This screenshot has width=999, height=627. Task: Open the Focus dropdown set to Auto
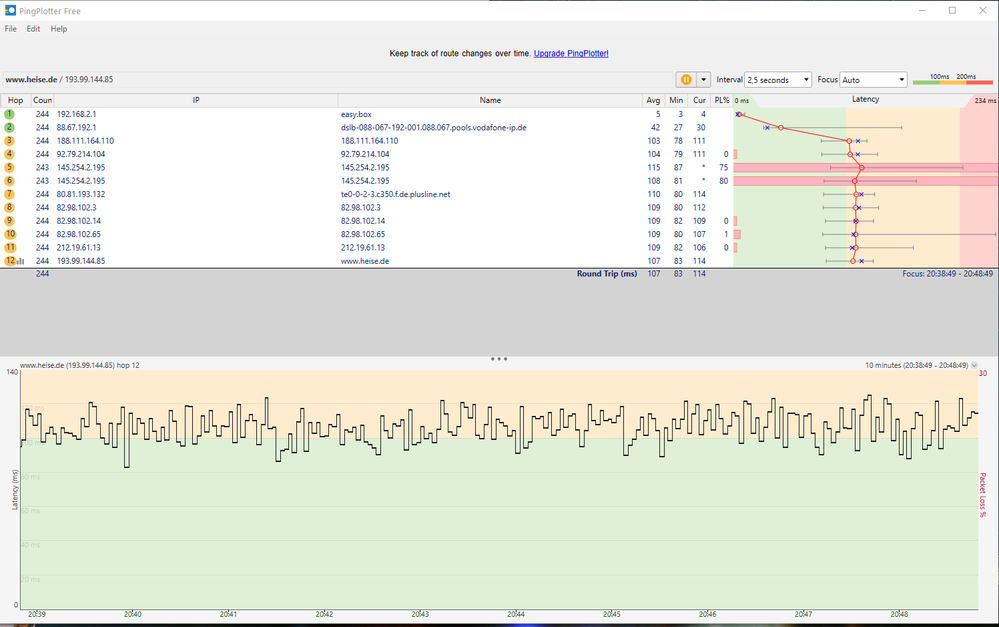[874, 80]
